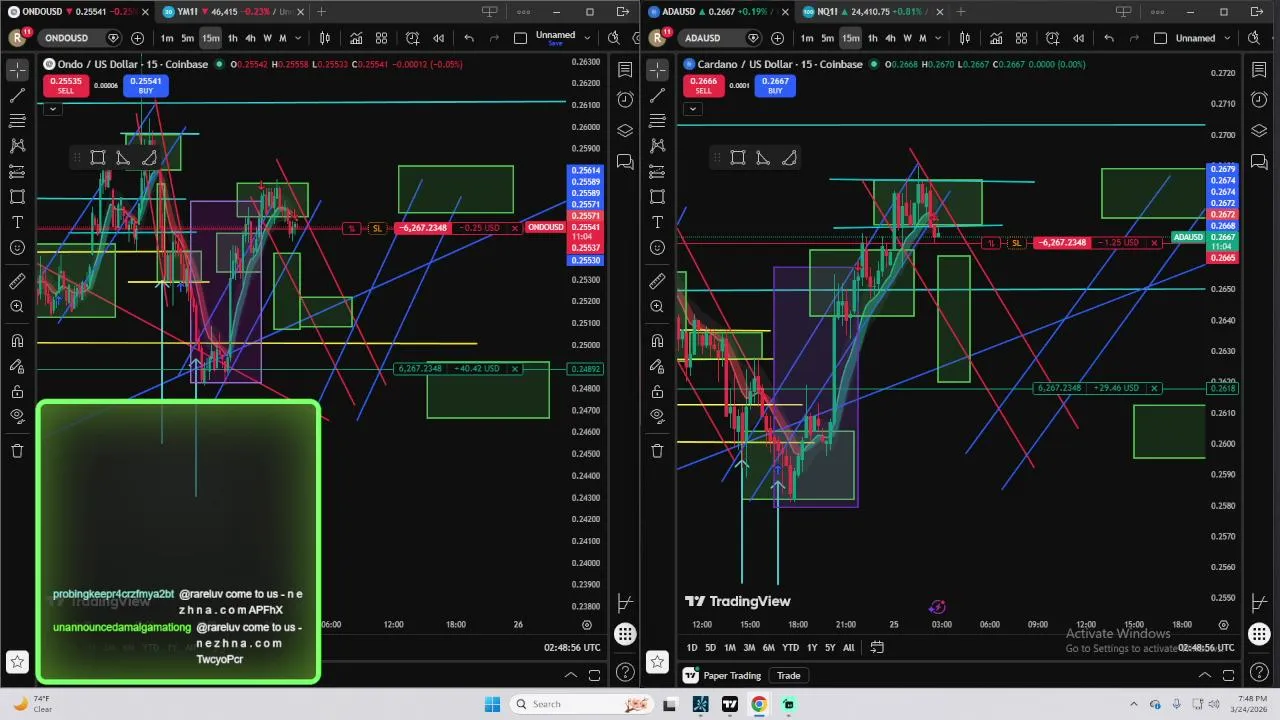Image resolution: width=1280 pixels, height=720 pixels.
Task: Select the crosshair cursor tool in ONDOUSD window
Action: 17,70
